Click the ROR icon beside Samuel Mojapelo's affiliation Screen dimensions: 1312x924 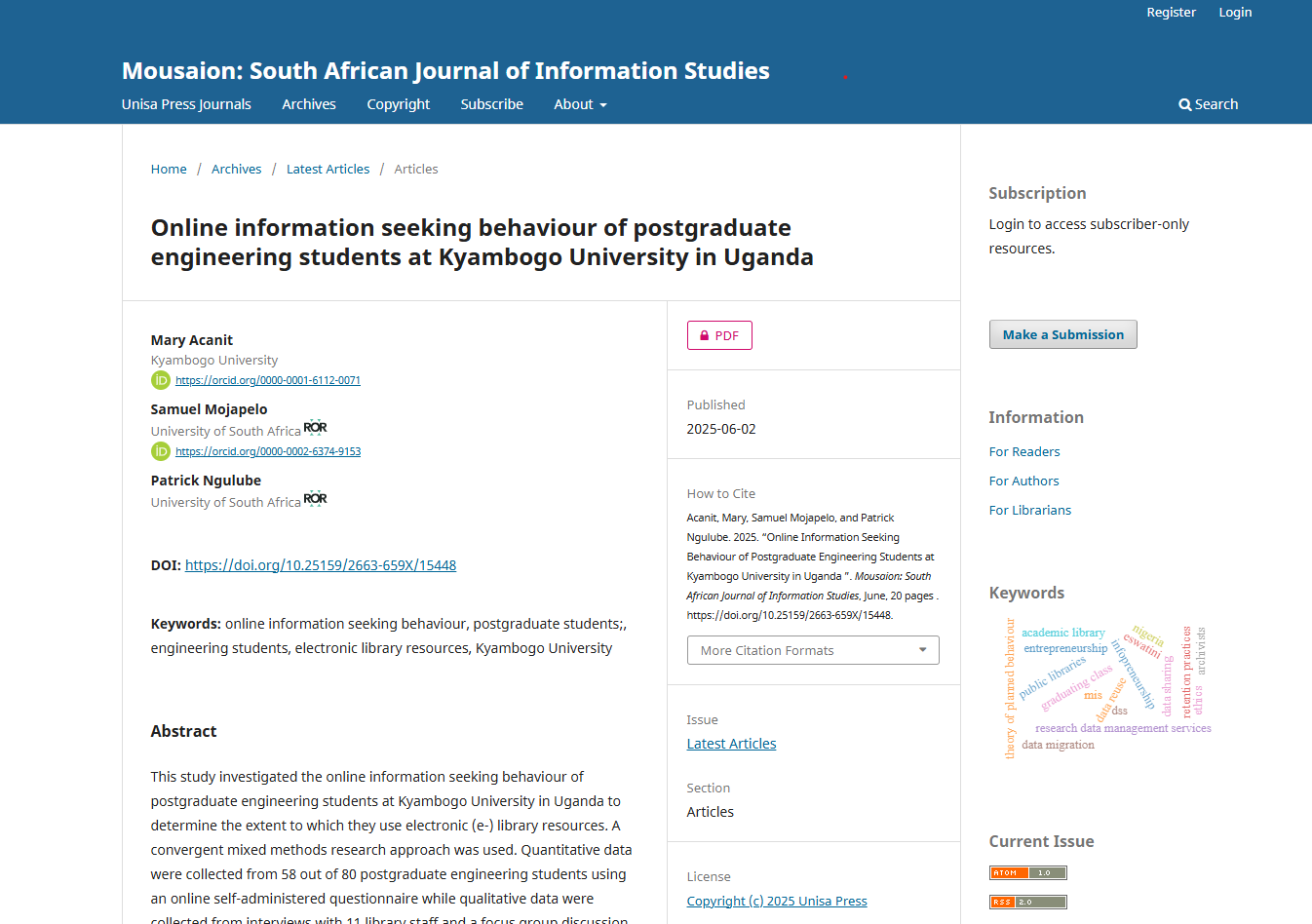[315, 428]
